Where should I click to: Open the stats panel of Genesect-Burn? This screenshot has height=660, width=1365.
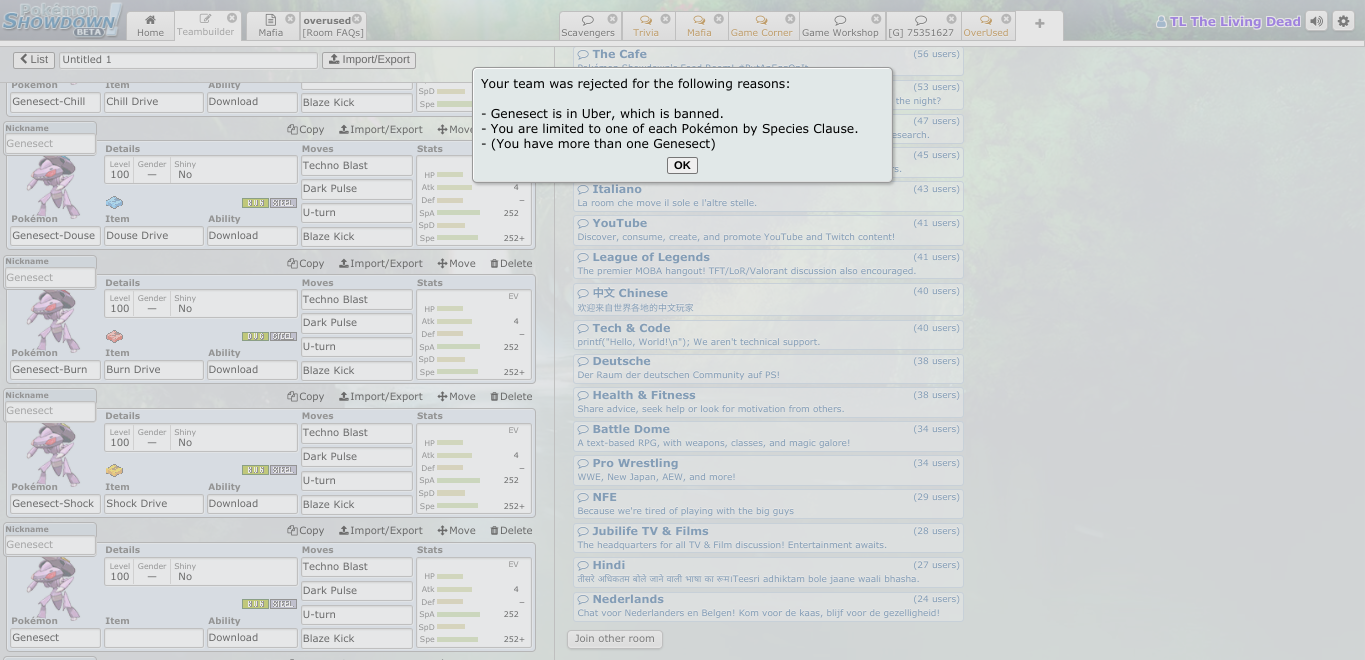(x=474, y=334)
